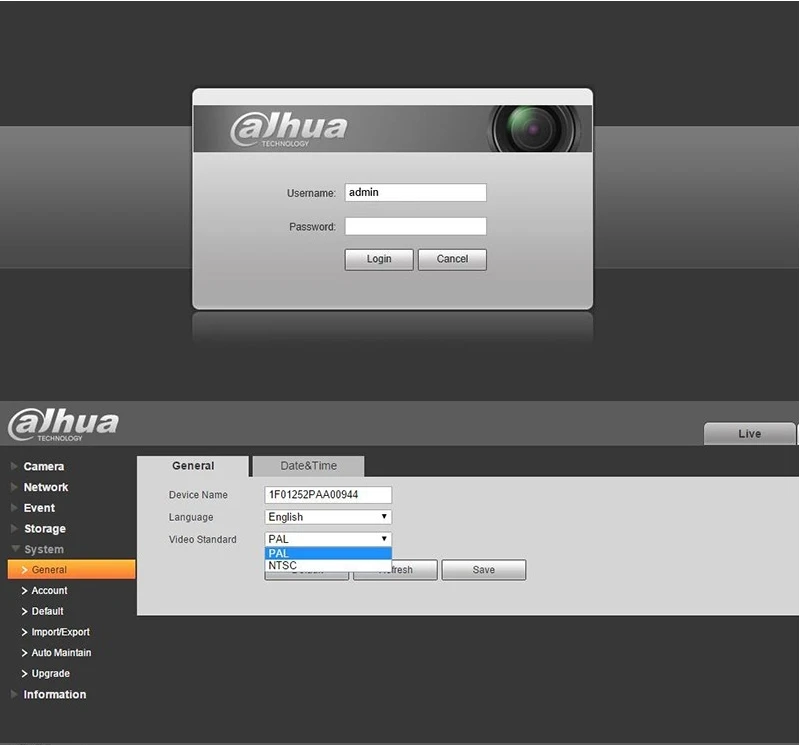Switch to the General tab
Screen dimensions: 800x745
[x=193, y=466]
